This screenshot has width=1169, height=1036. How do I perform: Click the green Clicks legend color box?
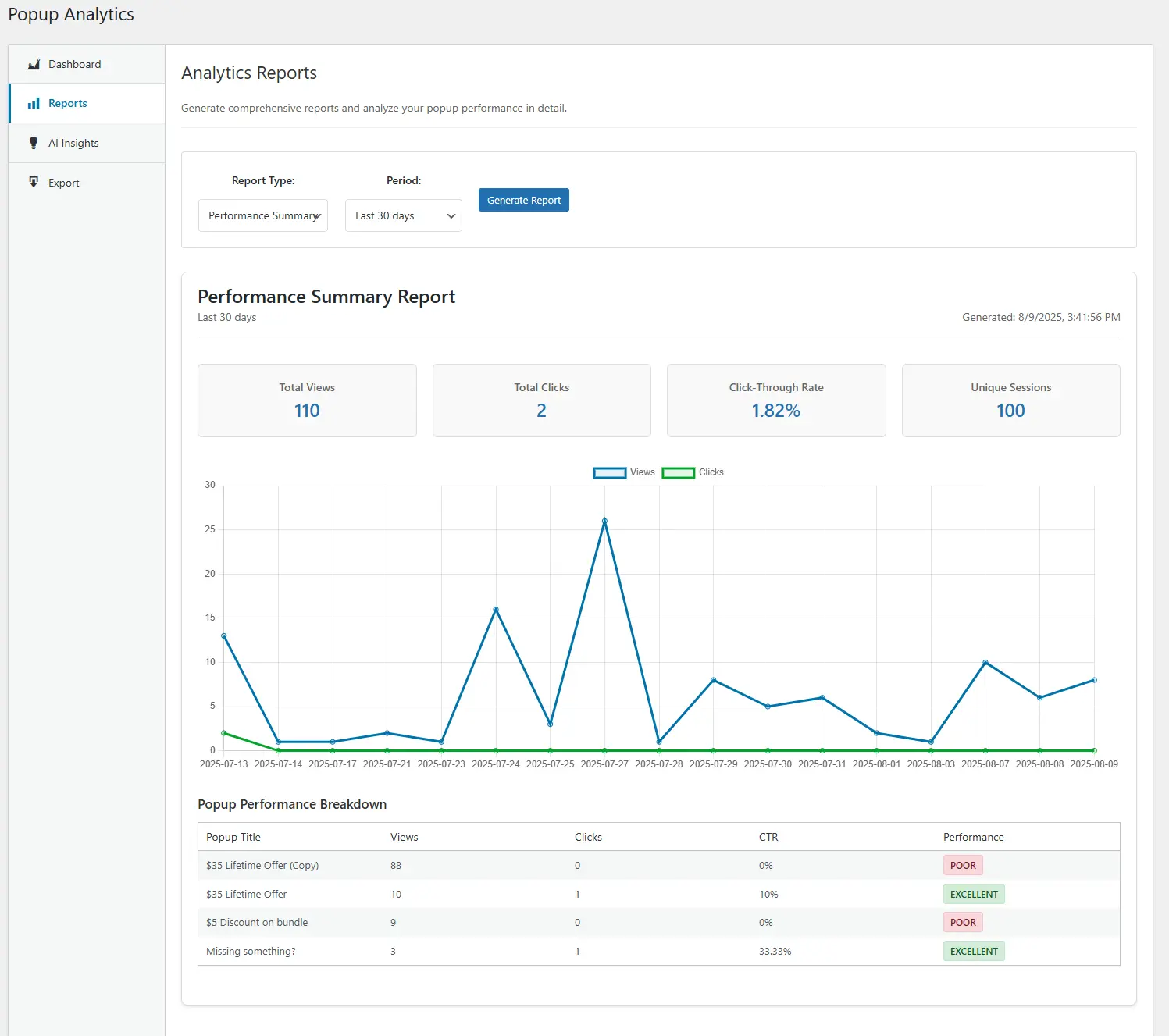click(678, 473)
